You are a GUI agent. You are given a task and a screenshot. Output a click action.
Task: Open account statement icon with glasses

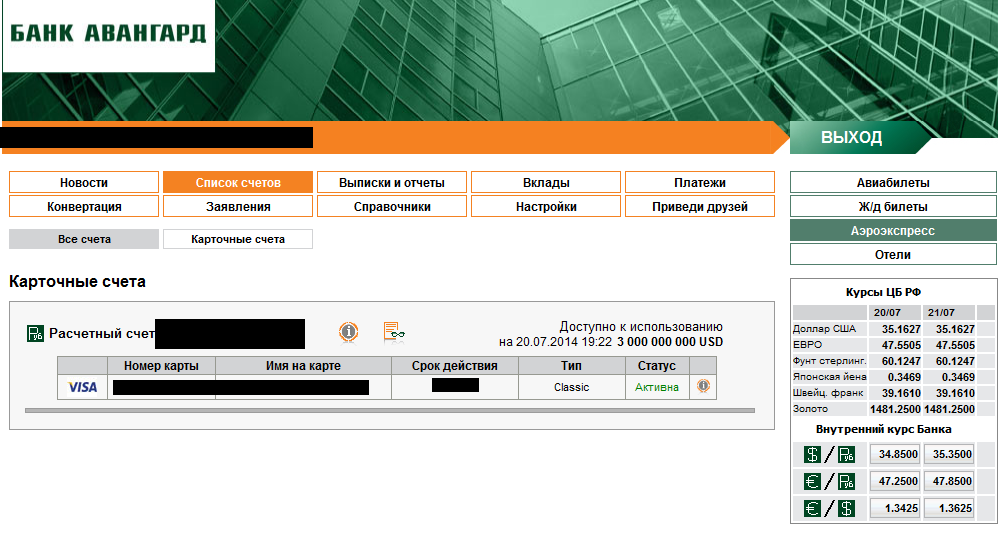pyautogui.click(x=394, y=332)
